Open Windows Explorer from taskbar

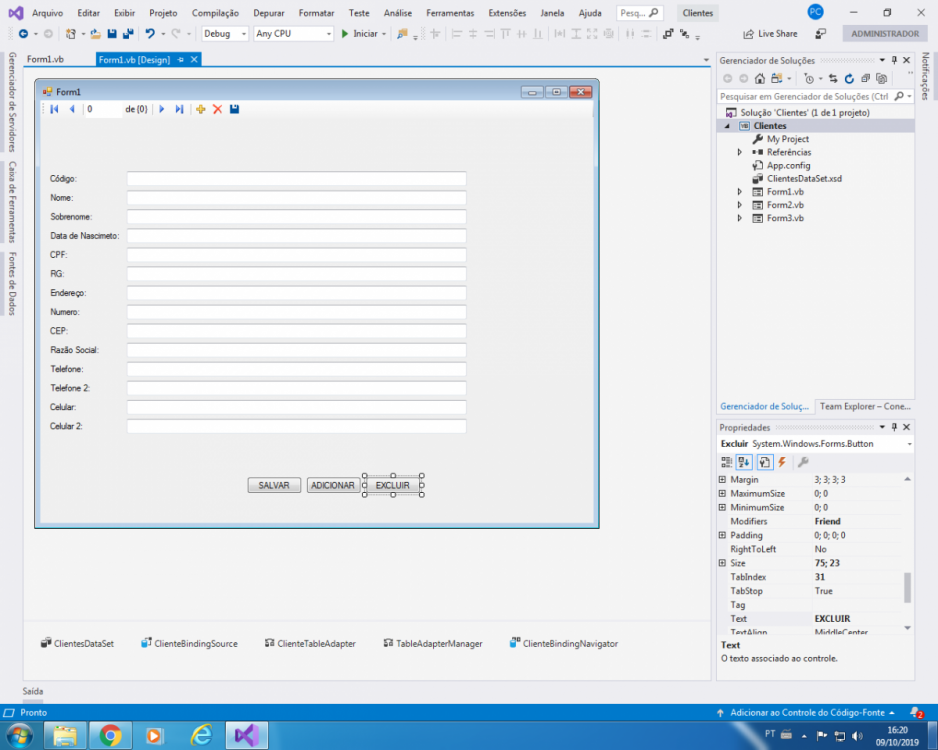(65, 735)
